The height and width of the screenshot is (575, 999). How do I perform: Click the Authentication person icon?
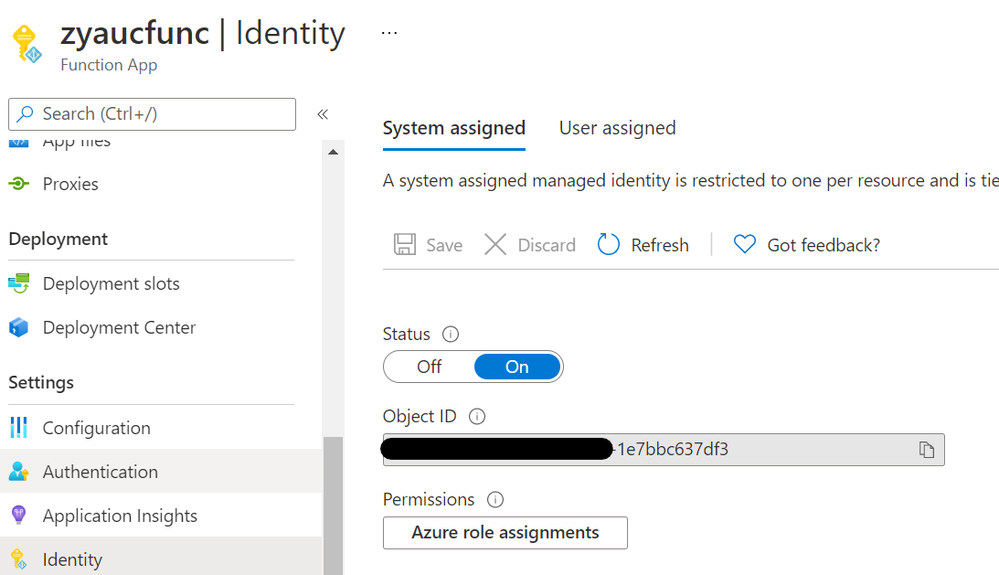pyautogui.click(x=18, y=472)
